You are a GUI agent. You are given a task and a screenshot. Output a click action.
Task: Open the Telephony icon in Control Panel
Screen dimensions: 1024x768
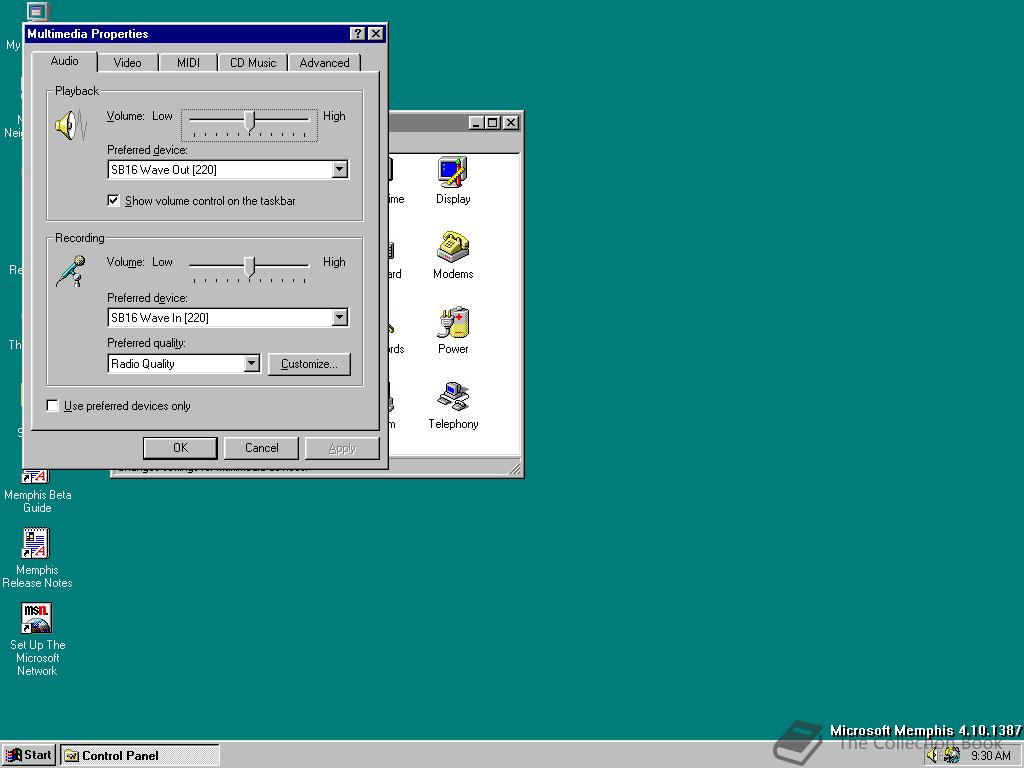point(453,405)
